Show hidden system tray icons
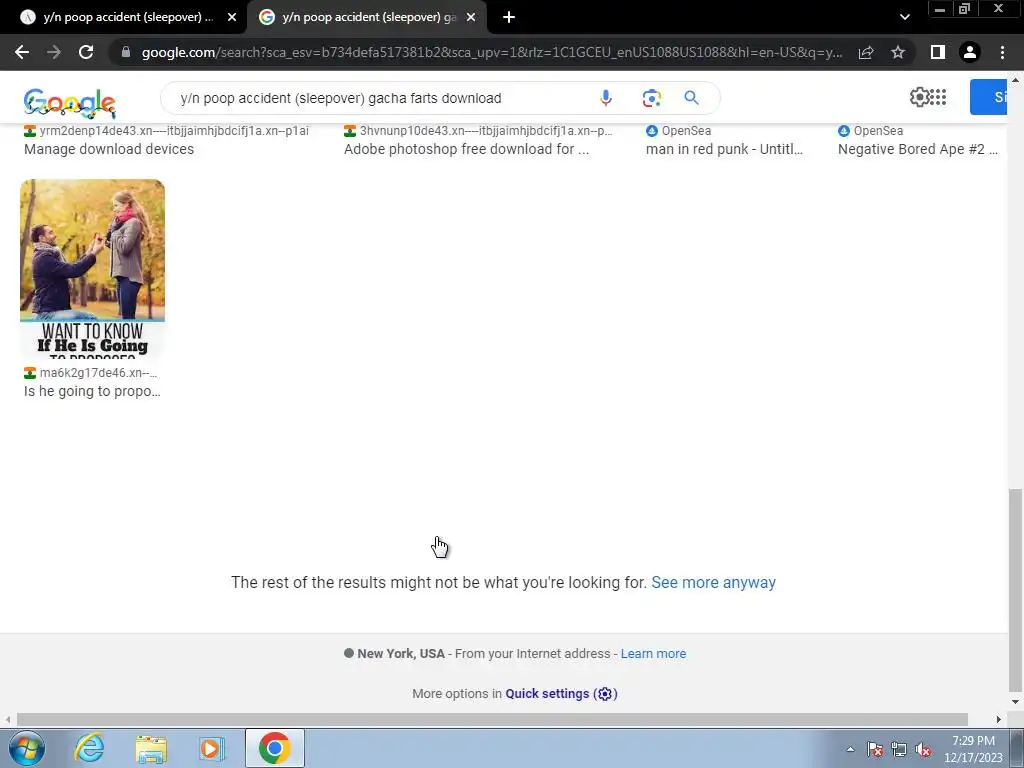Image resolution: width=1024 pixels, height=768 pixels. [x=850, y=749]
